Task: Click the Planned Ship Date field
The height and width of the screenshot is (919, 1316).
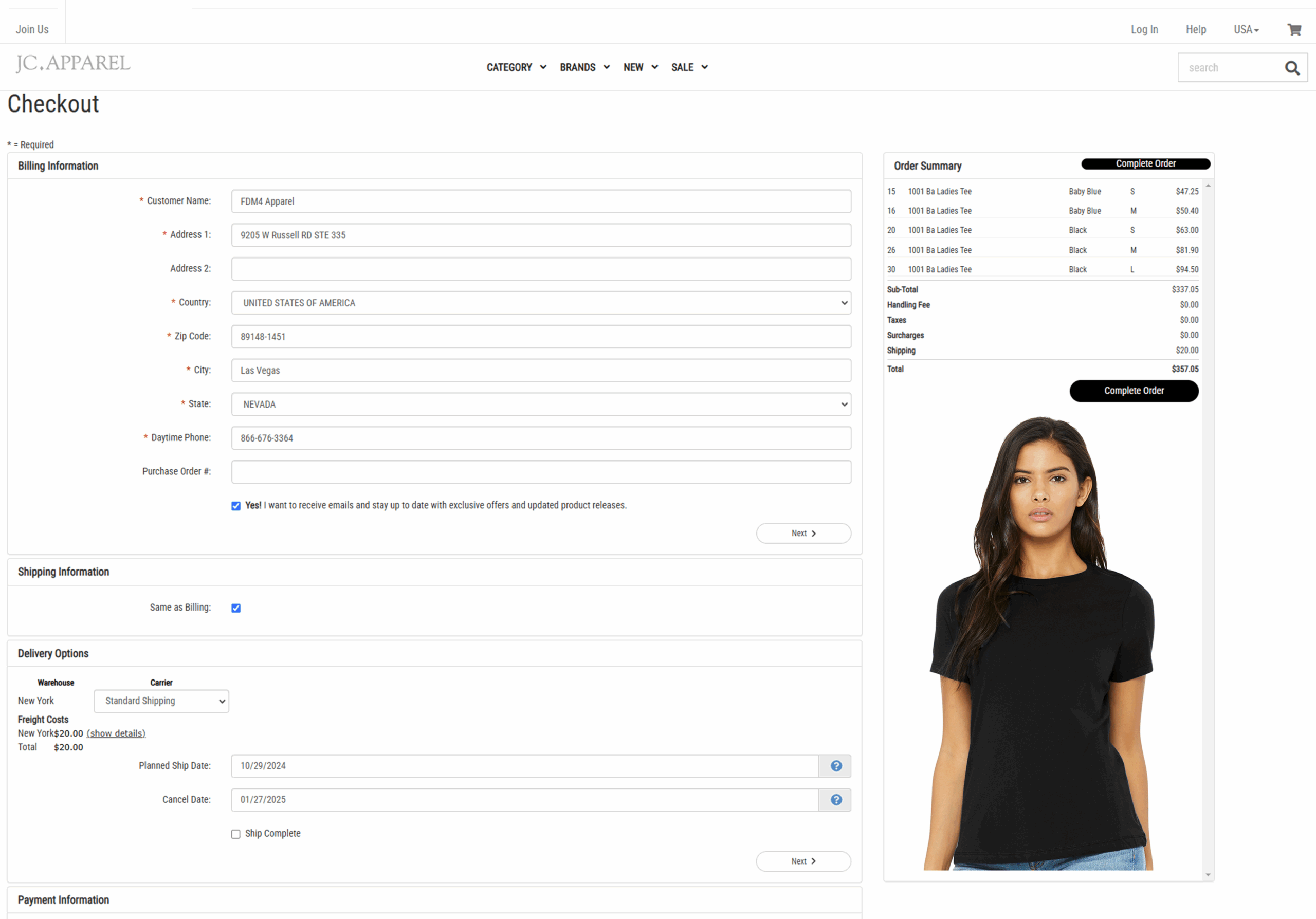Action: [524, 766]
